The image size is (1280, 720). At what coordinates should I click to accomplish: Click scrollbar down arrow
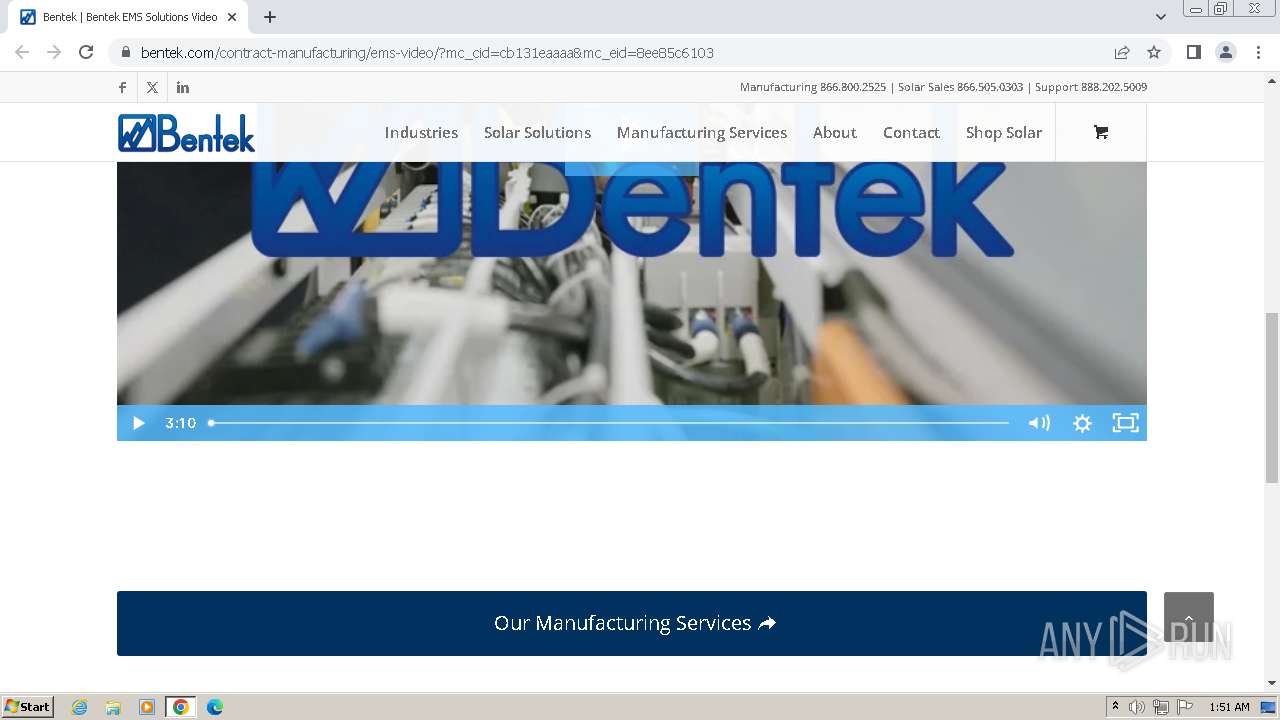1272,683
